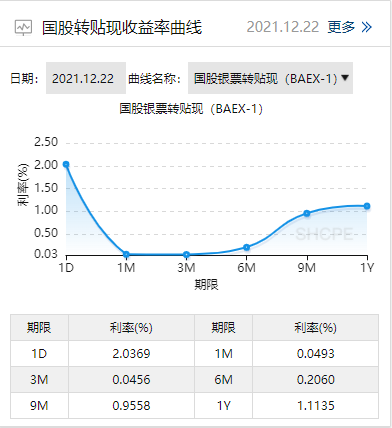Screen dimensions: 392x428
Task: Click the 1D cell in the table
Action: click(39, 354)
